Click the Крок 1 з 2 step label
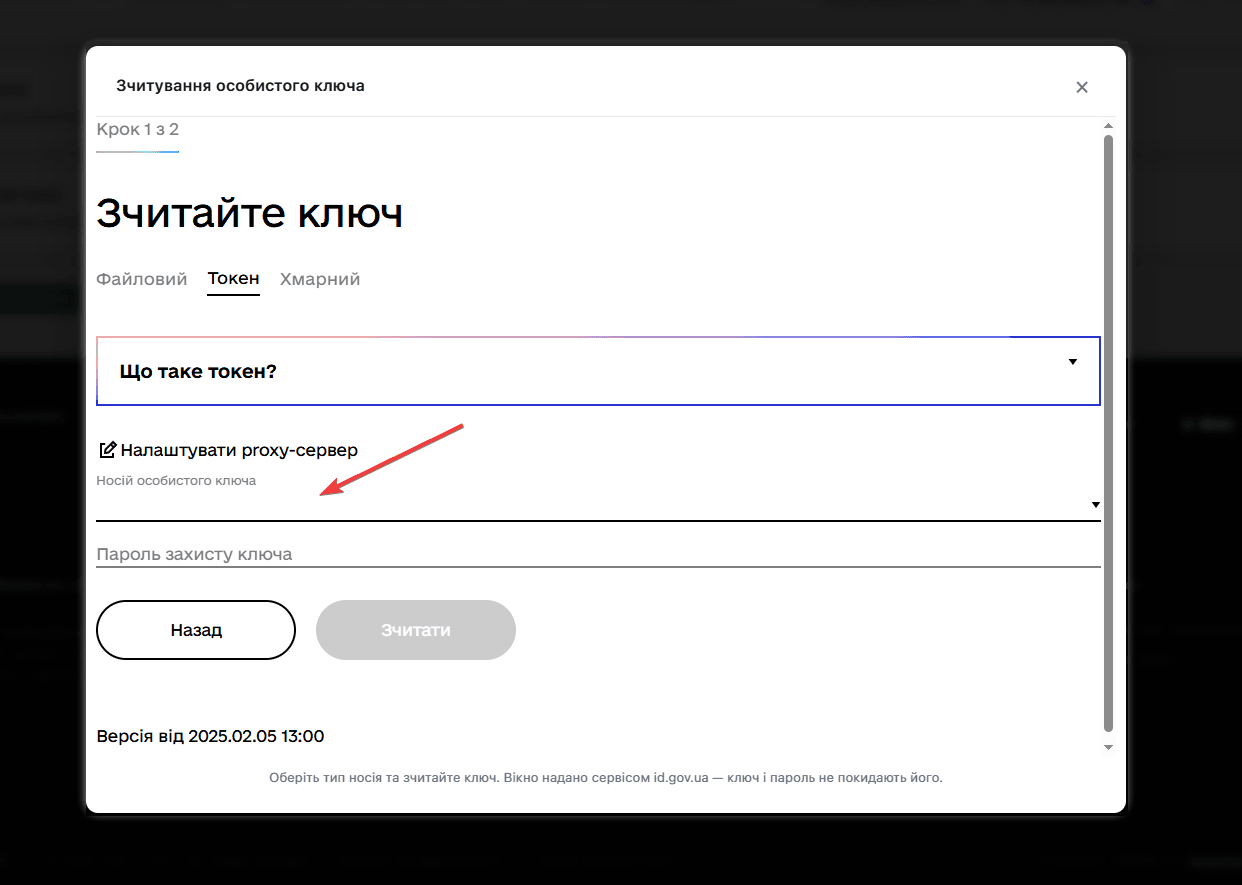Image resolution: width=1242 pixels, height=885 pixels. pyautogui.click(x=137, y=129)
